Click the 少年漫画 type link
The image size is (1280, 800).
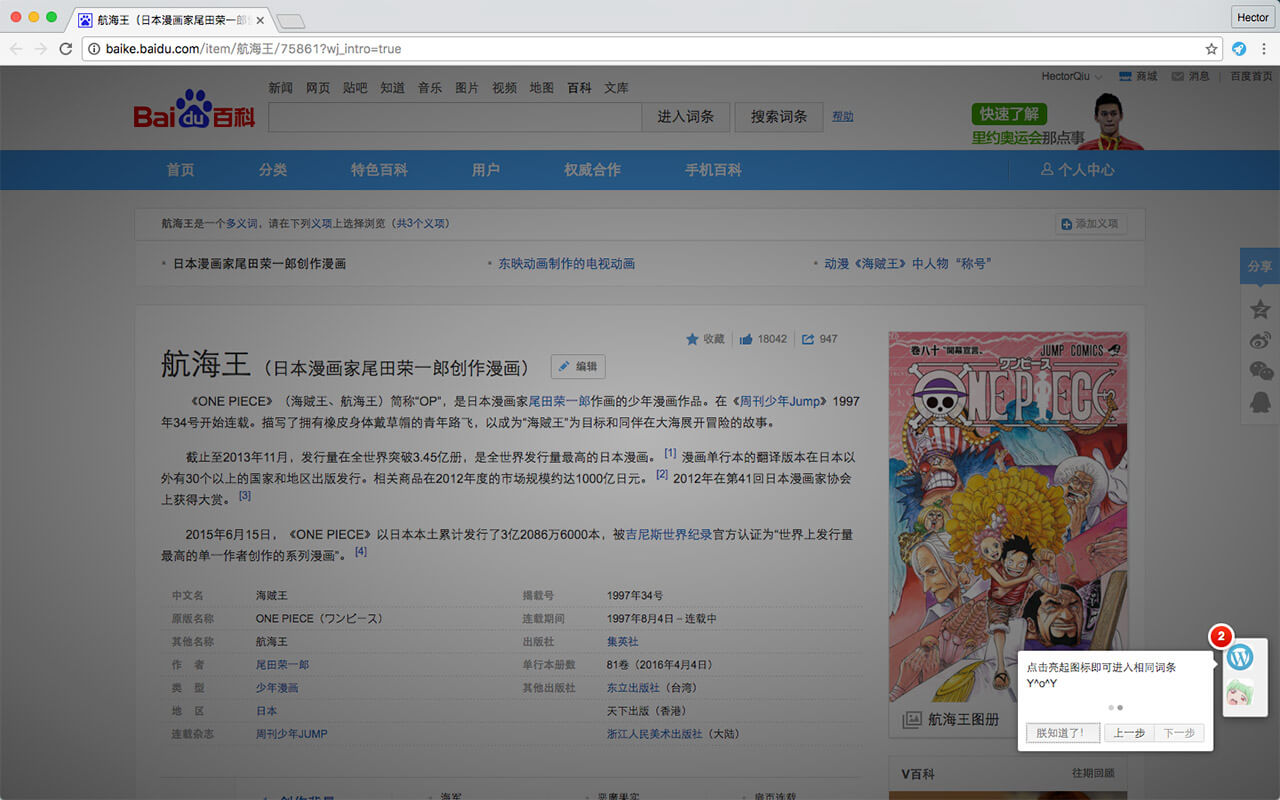point(277,688)
